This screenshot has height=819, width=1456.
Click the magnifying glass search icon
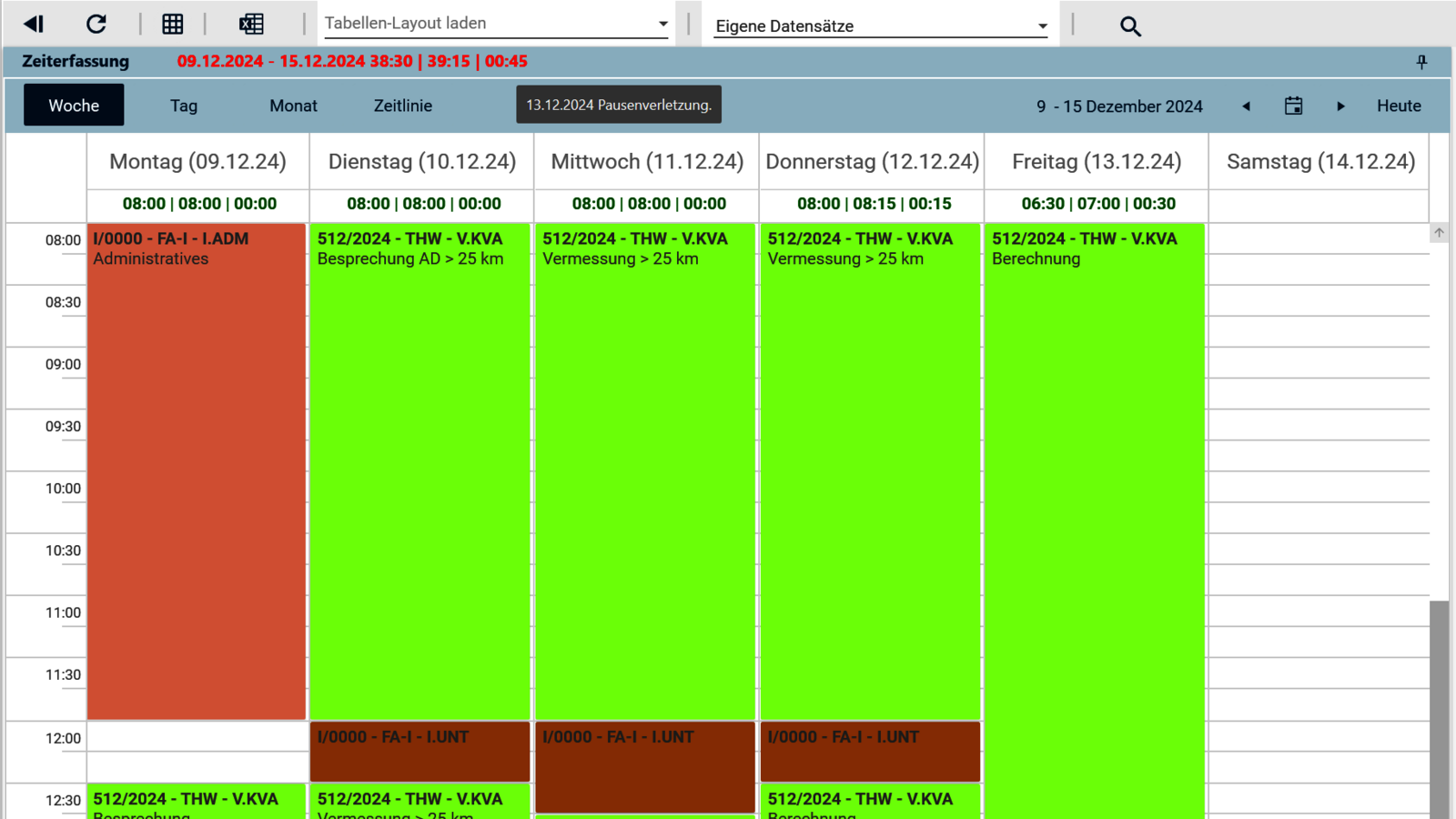pos(1130,26)
